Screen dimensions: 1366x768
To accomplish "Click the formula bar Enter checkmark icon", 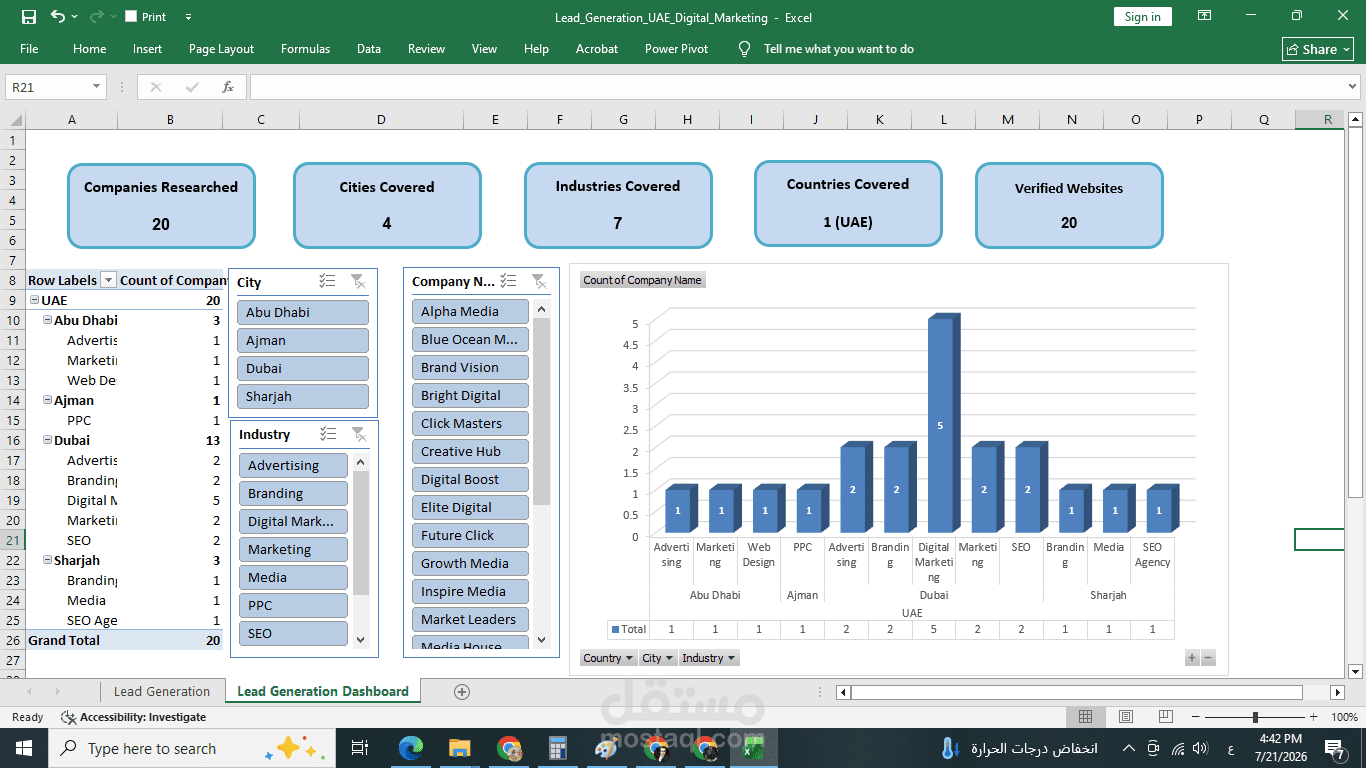I will 192,87.
